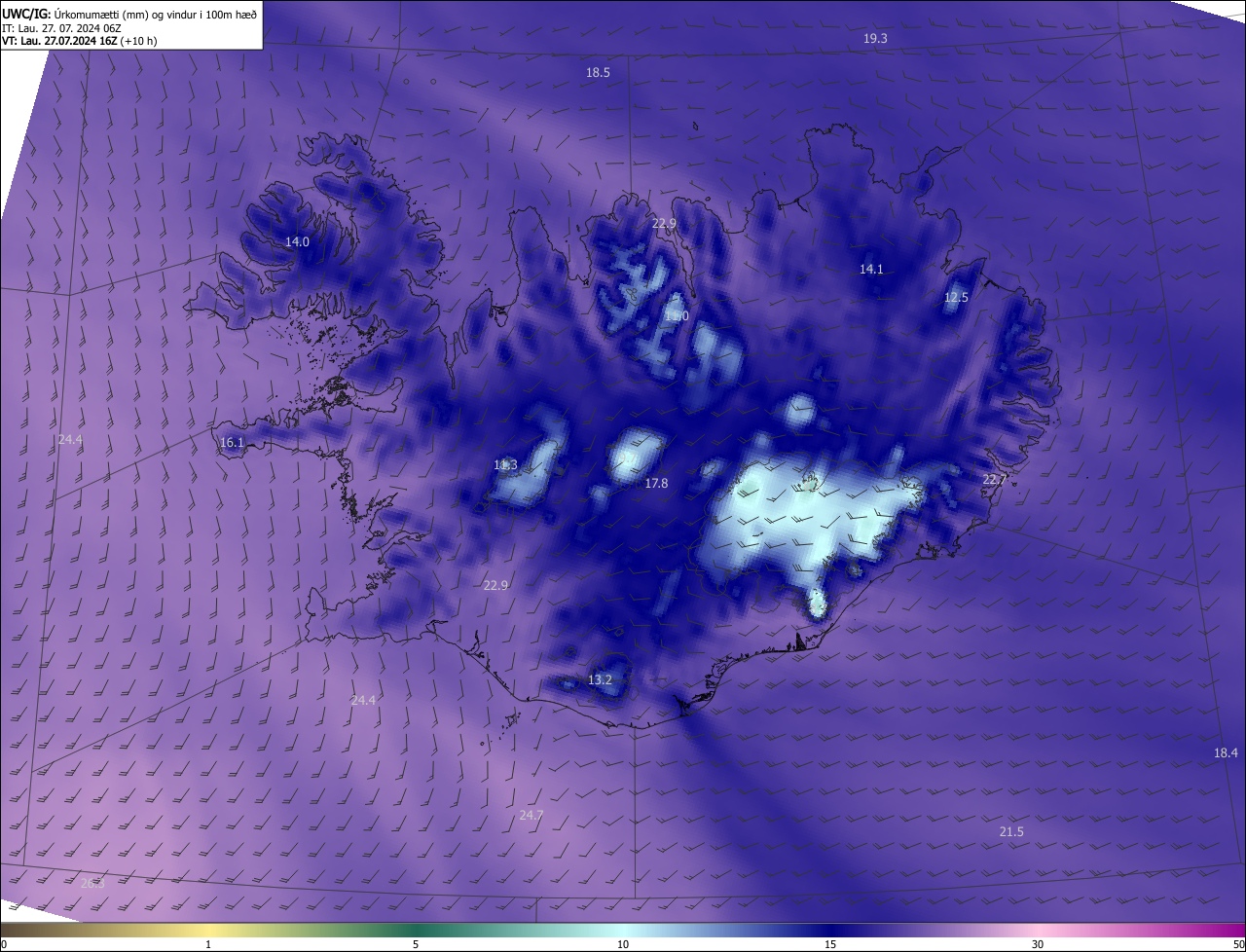Screen dimensions: 1246x952
Task: Click the legend tick labeled 10
Action: [x=623, y=944]
